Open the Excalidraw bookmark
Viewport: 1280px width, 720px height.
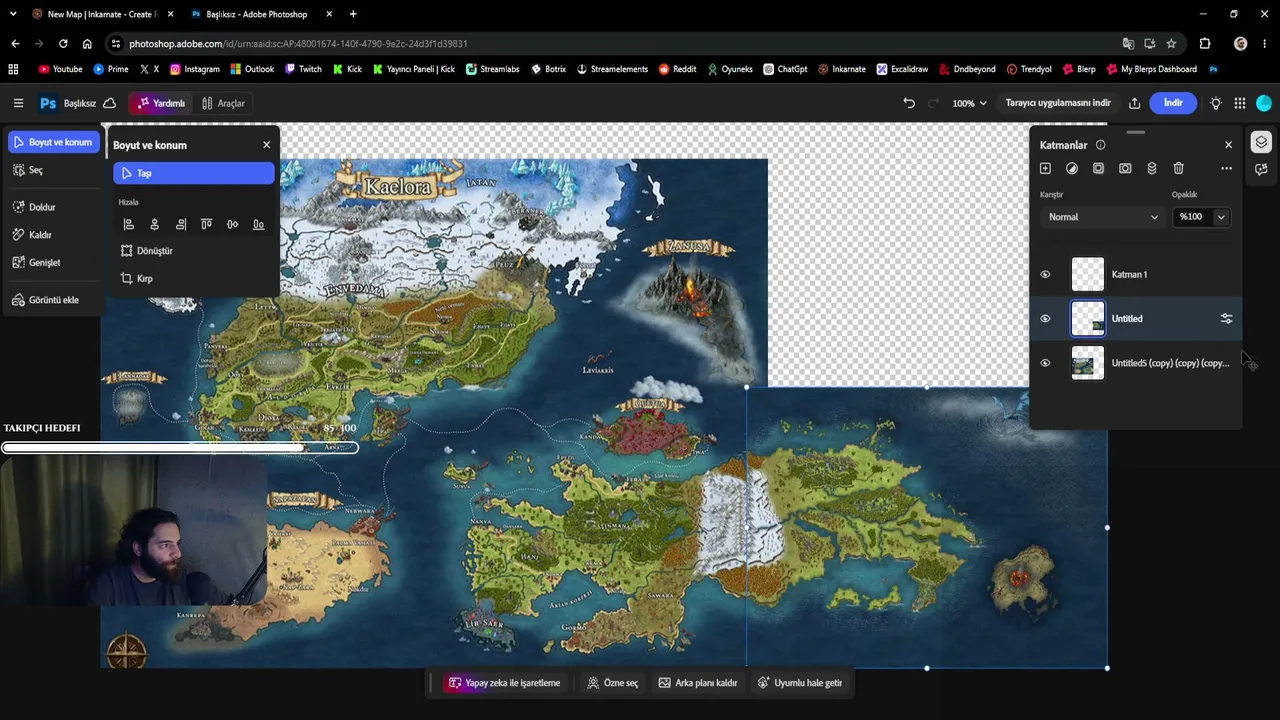902,69
